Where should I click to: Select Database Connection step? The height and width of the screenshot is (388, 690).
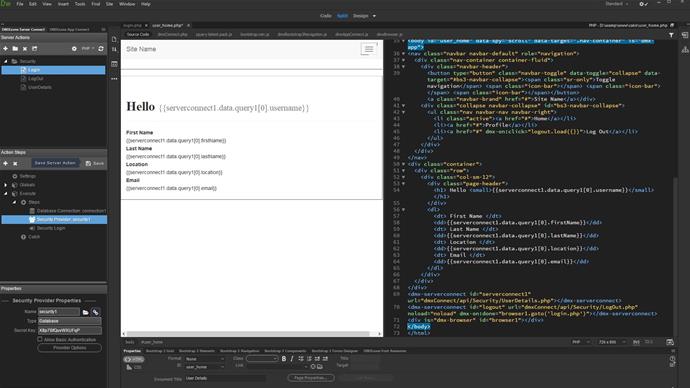point(68,211)
